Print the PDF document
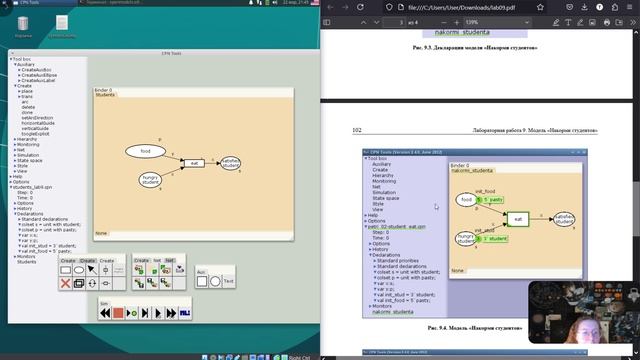Viewport: 640px width, 360px height. point(607,22)
